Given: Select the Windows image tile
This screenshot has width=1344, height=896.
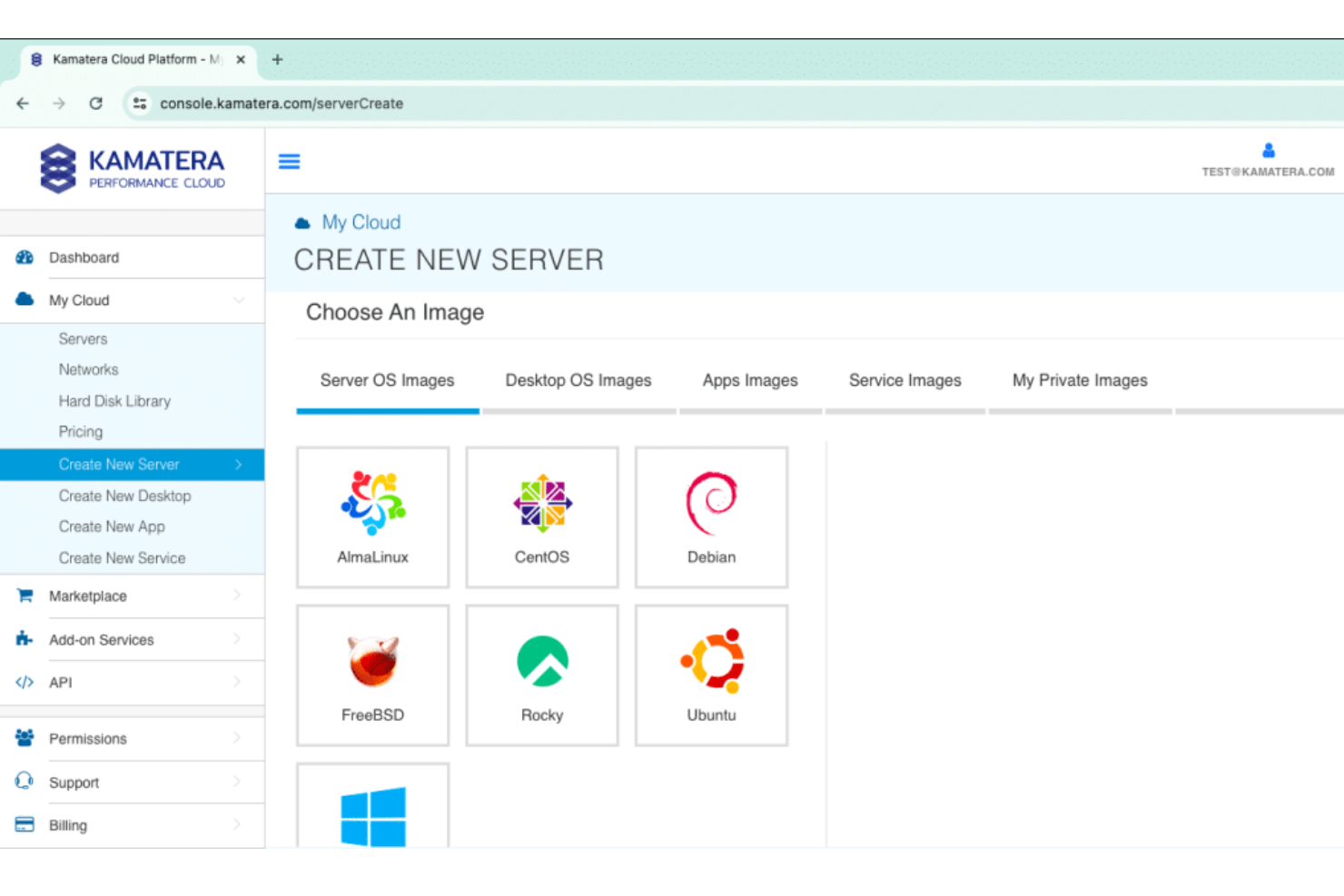Looking at the screenshot, I should 372,812.
